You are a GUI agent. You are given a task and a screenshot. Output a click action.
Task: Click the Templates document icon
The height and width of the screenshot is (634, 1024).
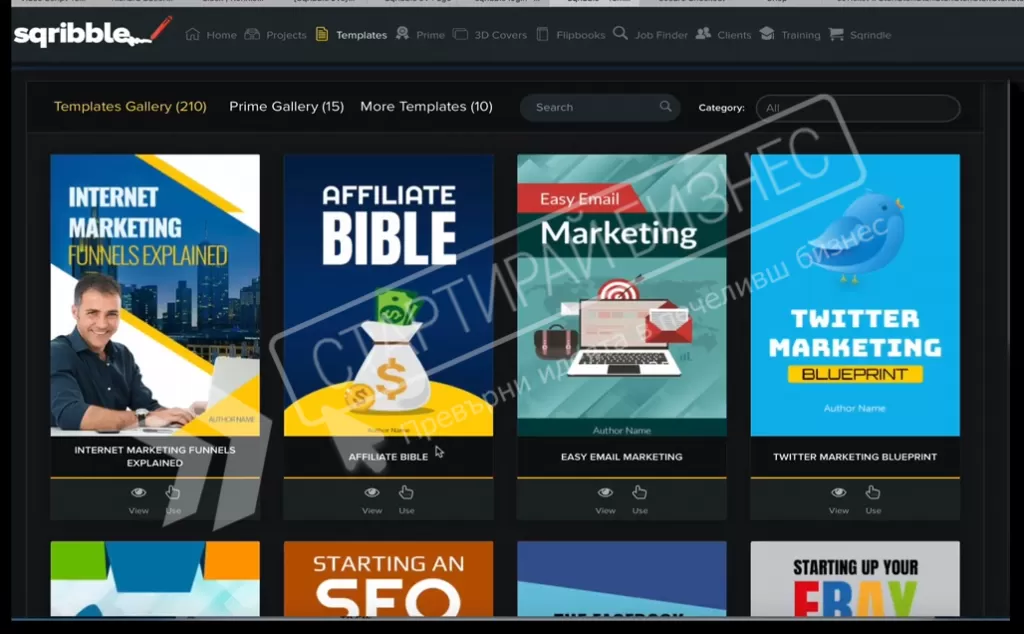pyautogui.click(x=322, y=34)
